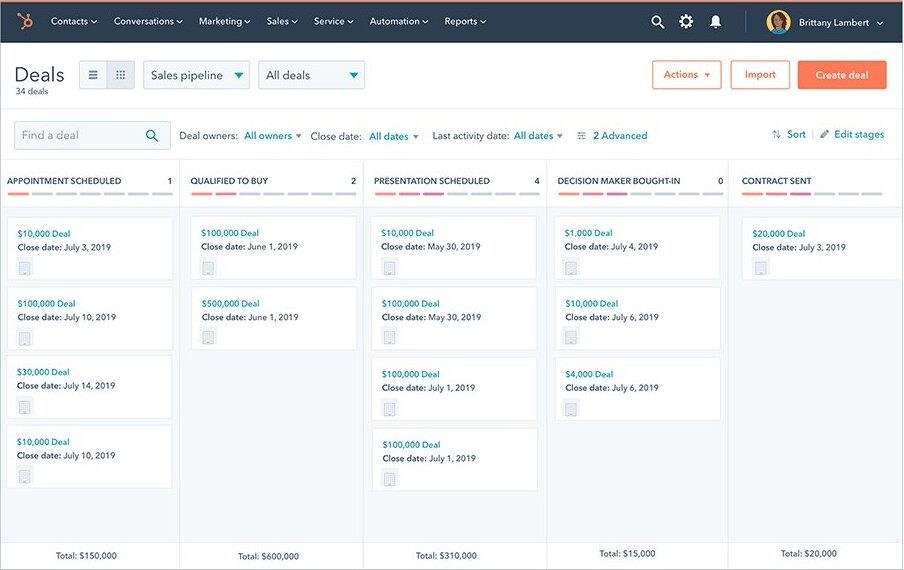Viewport: 904px width, 570px height.
Task: Click company icon on $1,000 Deal card
Action: [571, 268]
